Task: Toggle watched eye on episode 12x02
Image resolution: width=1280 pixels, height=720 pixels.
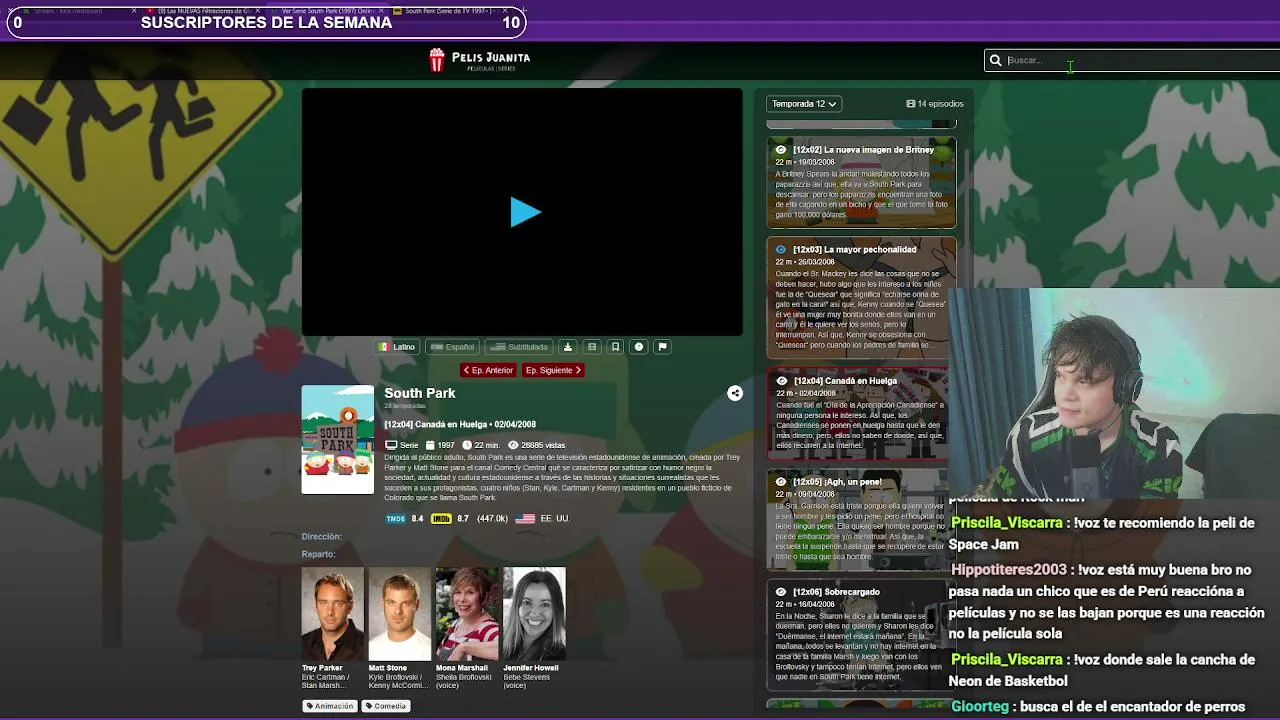Action: coord(781,150)
